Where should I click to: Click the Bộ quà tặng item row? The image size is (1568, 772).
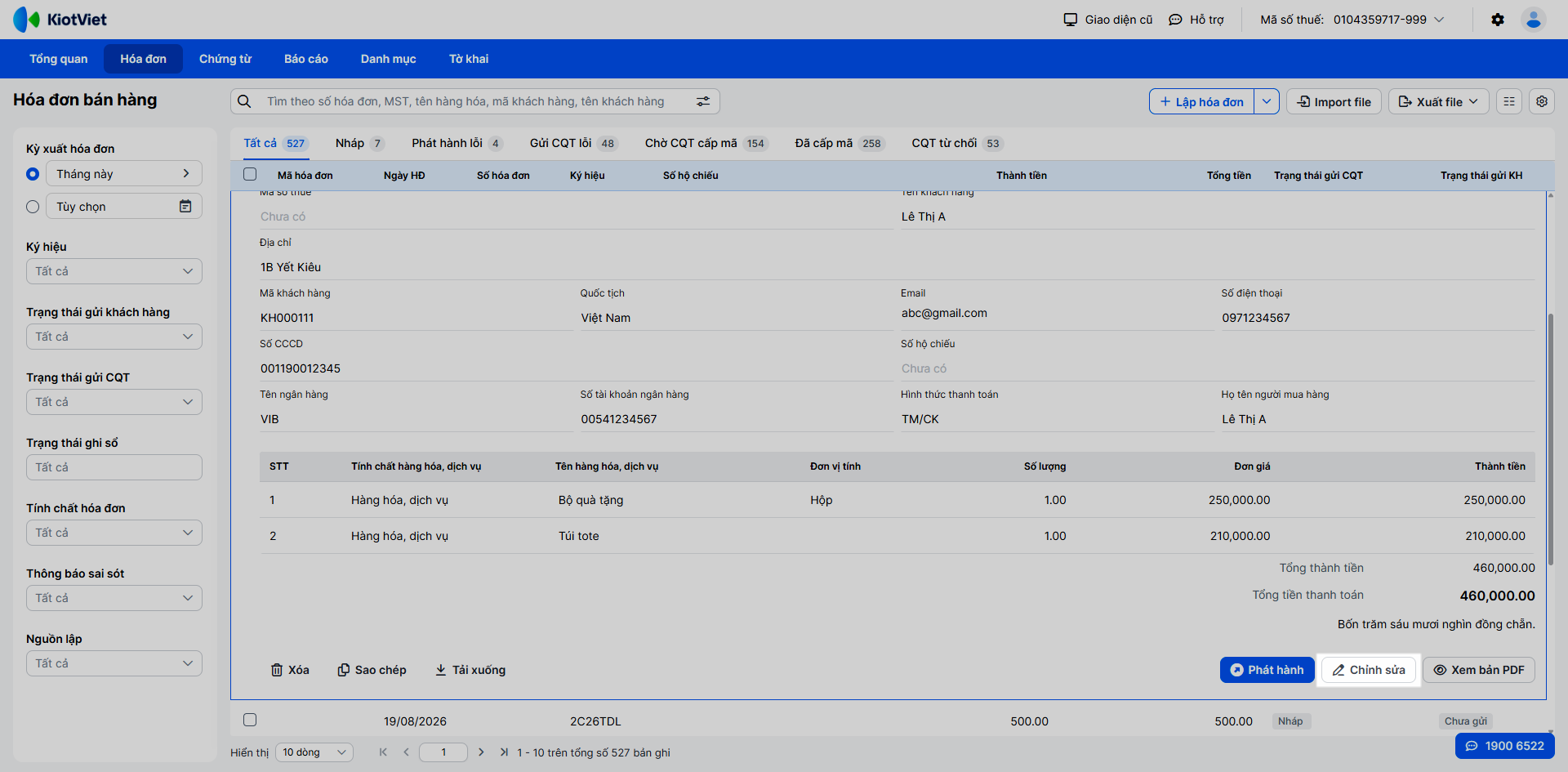[x=898, y=500]
